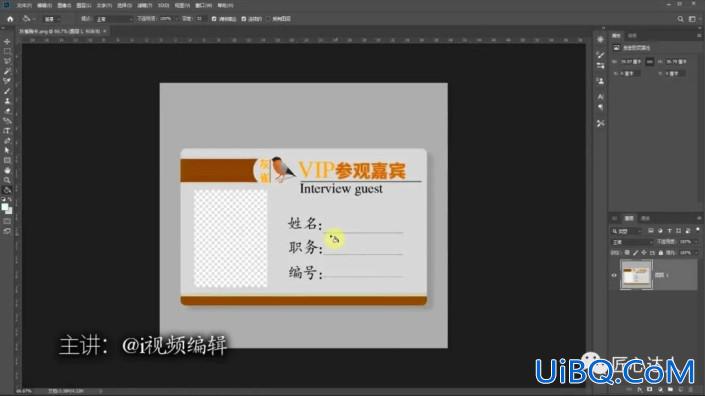Open the File menu
The height and width of the screenshot is (396, 705).
pos(24,5)
